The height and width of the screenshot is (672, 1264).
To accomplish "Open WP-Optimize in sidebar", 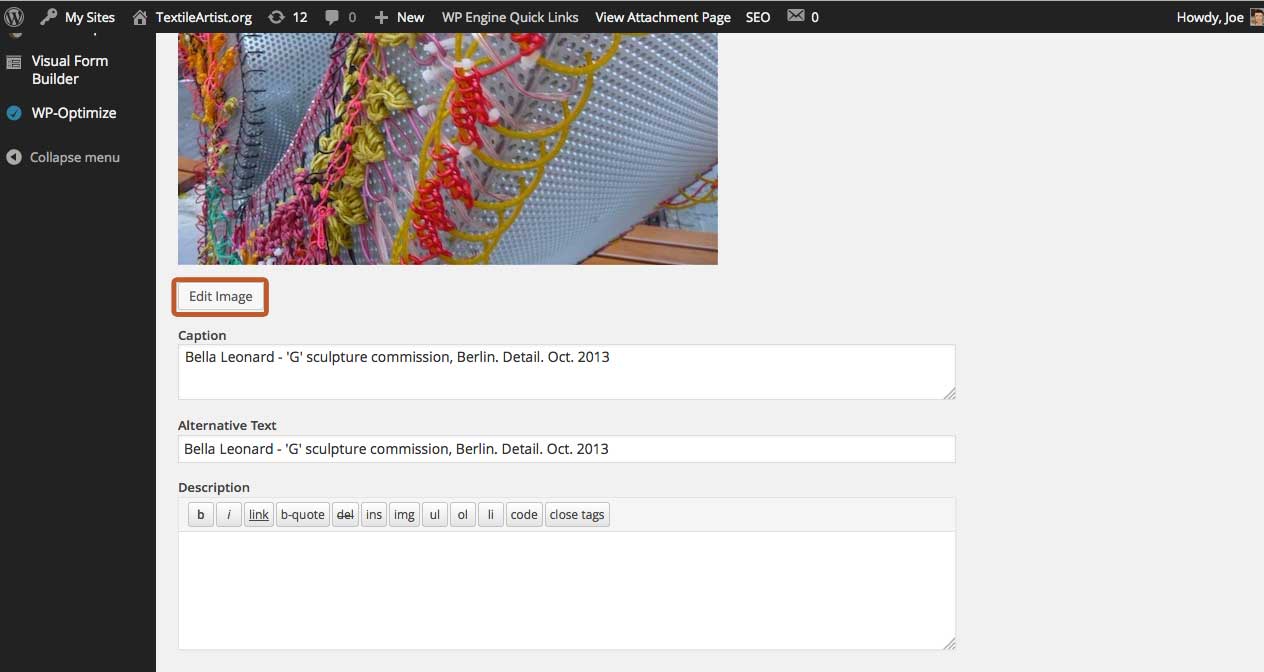I will click(x=74, y=113).
